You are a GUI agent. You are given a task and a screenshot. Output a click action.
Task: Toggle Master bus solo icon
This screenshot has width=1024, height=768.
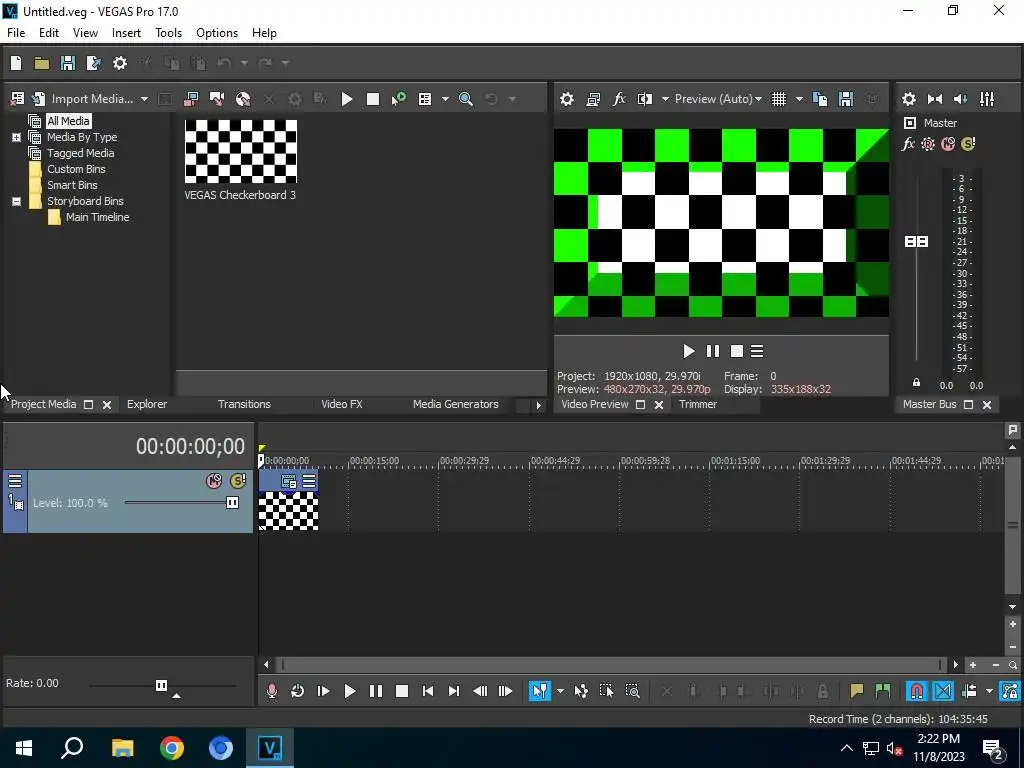[x=968, y=144]
